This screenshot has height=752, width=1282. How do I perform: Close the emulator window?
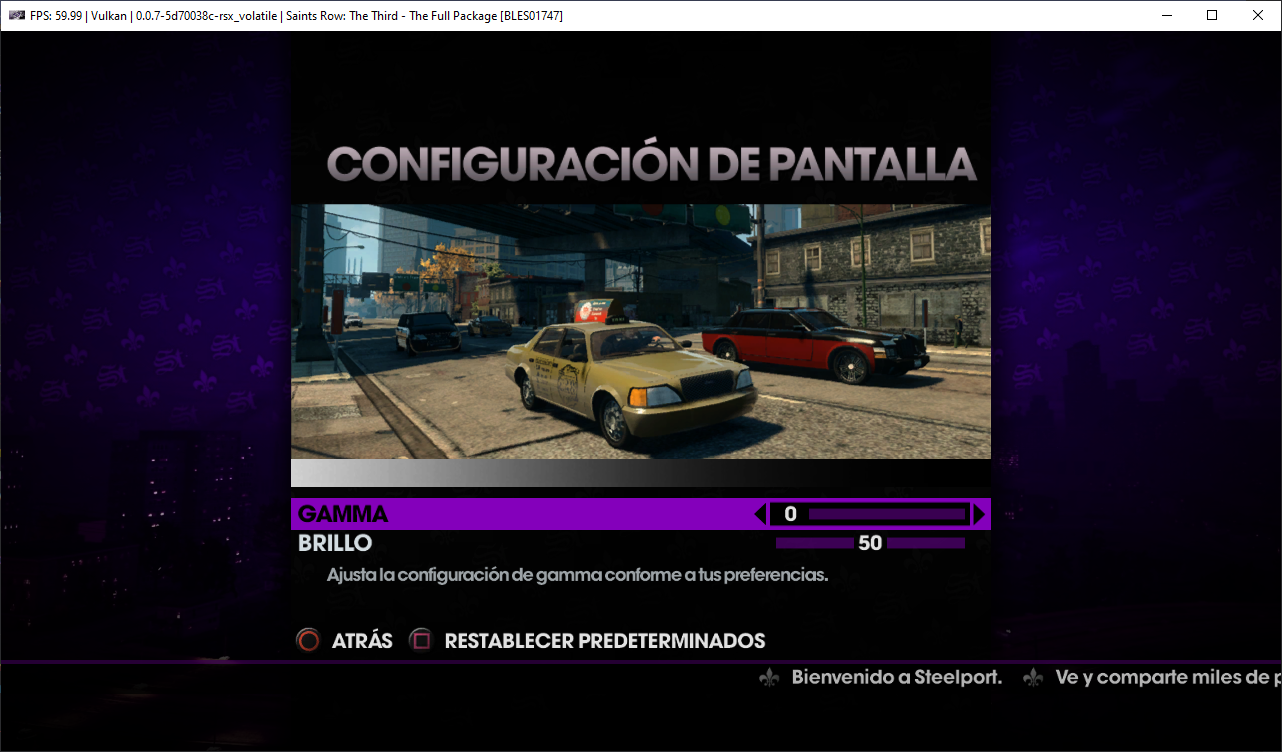pos(1258,15)
